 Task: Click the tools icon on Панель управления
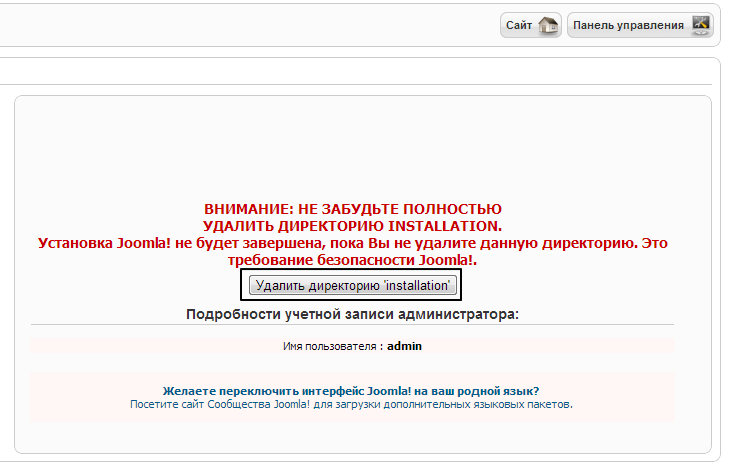click(701, 25)
